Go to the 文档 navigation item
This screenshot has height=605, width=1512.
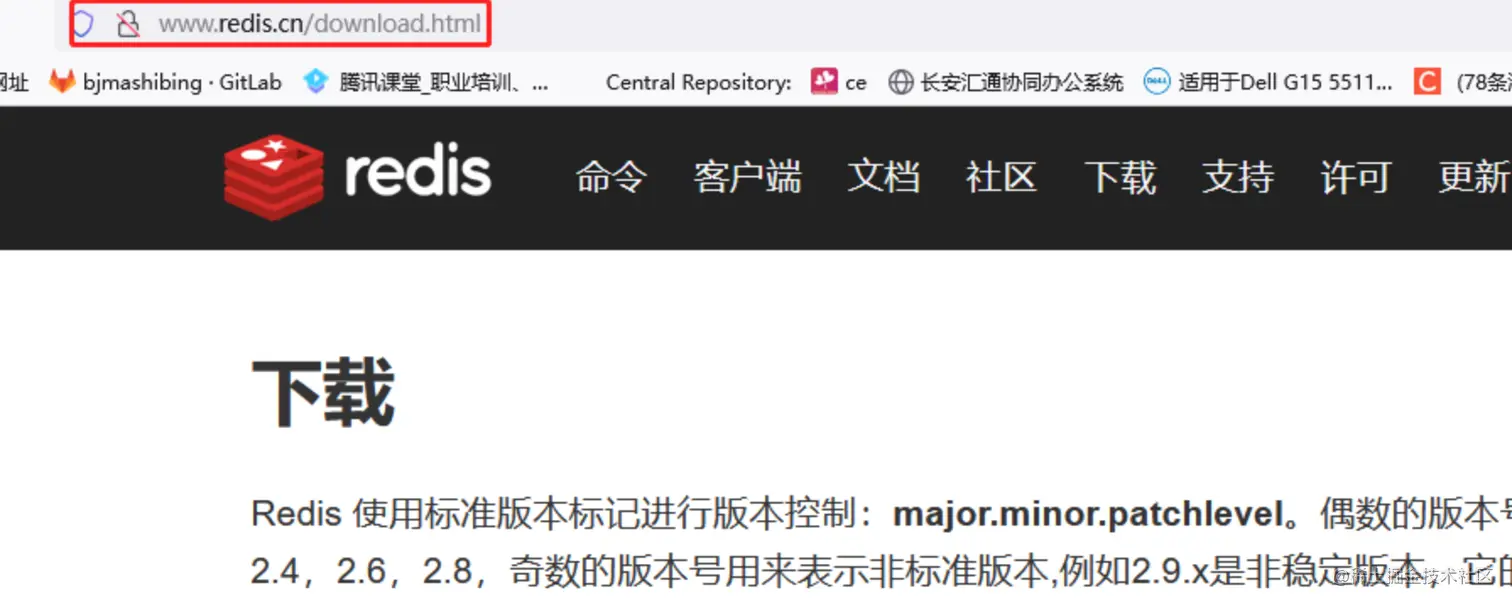884,177
